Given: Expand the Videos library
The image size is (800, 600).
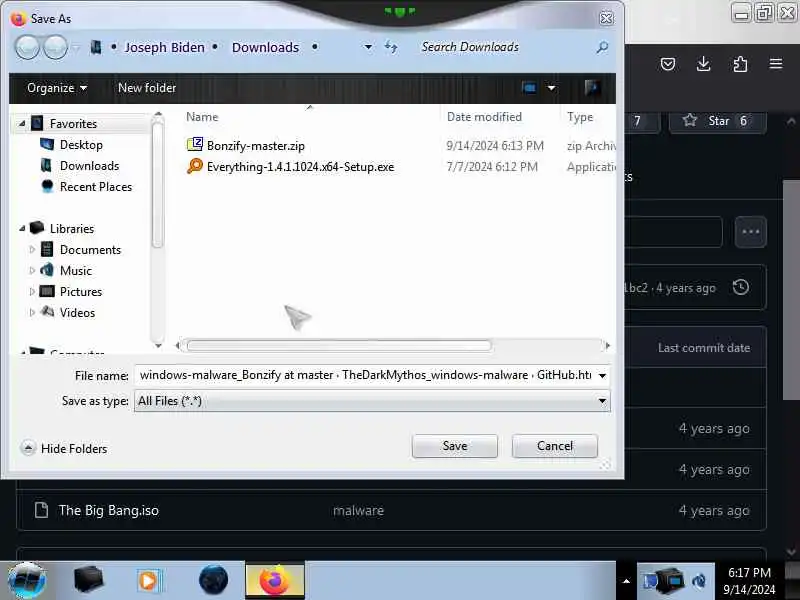Looking at the screenshot, I should 32,312.
